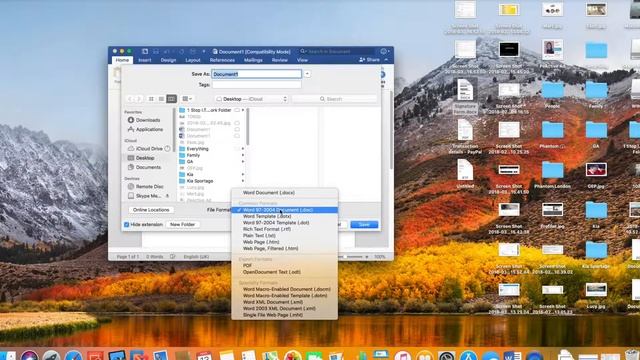Click the file list vertical scrollbar
Viewport: 640px width, 360px height.
tap(247, 127)
